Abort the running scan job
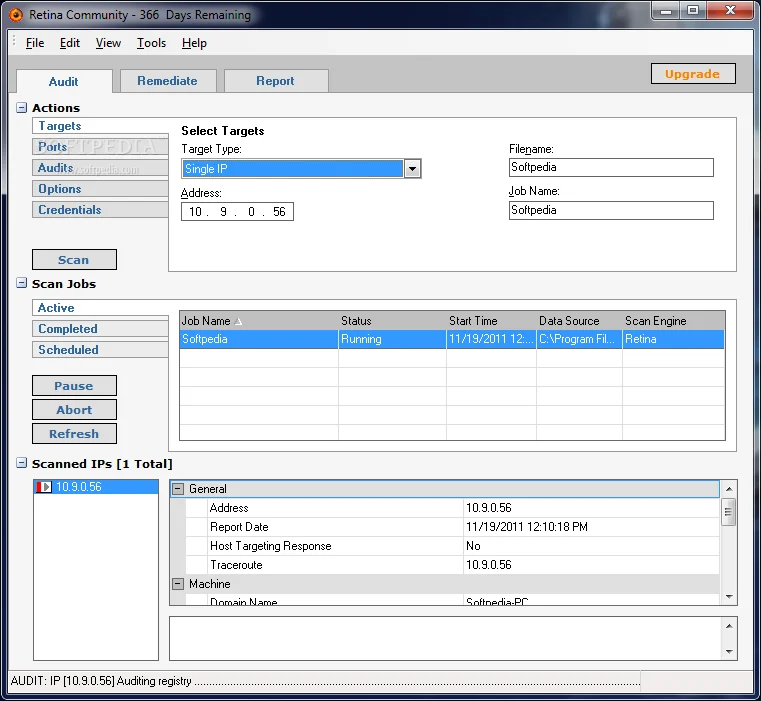The image size is (761, 701). (74, 410)
